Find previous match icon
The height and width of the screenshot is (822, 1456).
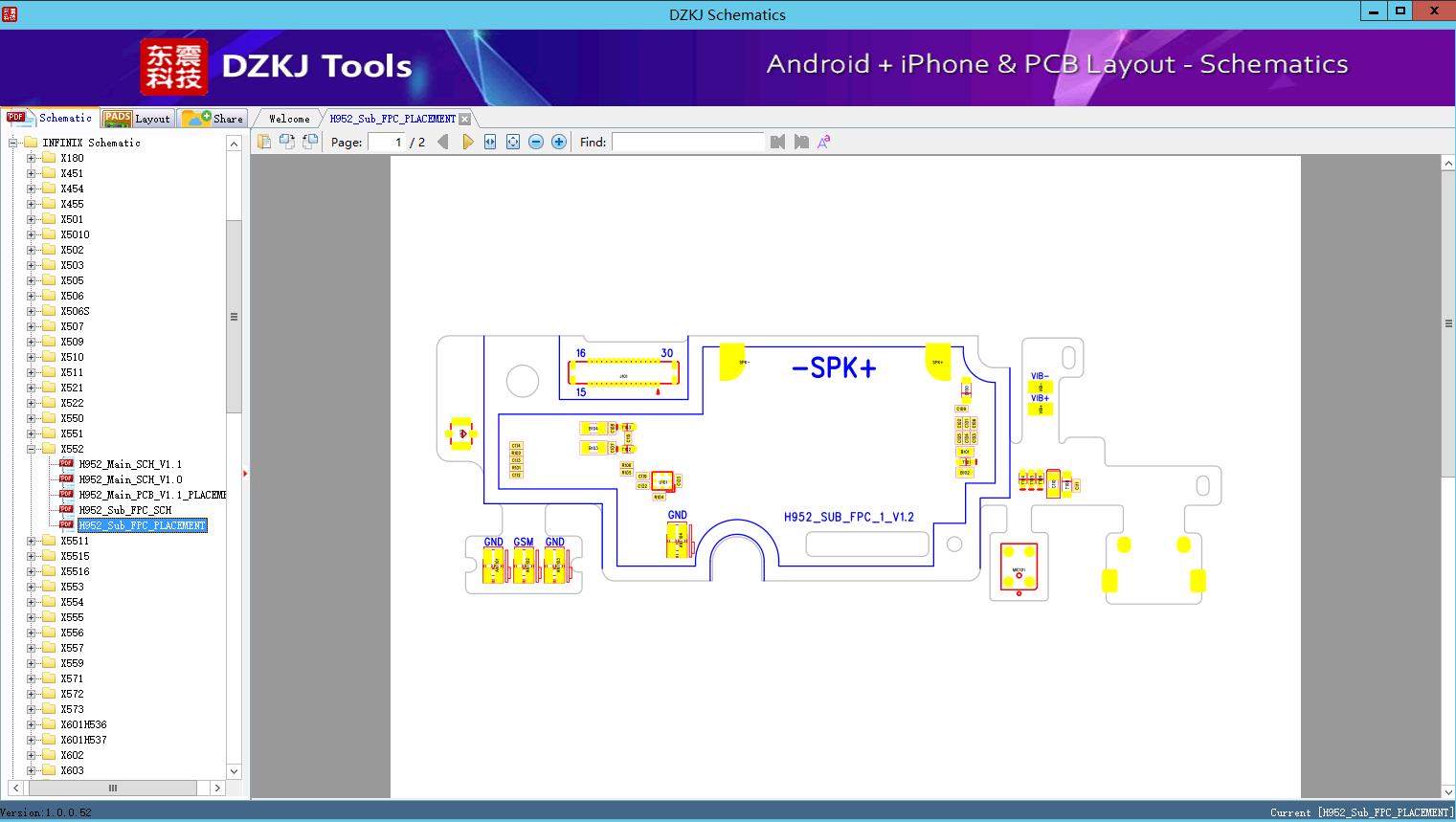pyautogui.click(x=777, y=142)
